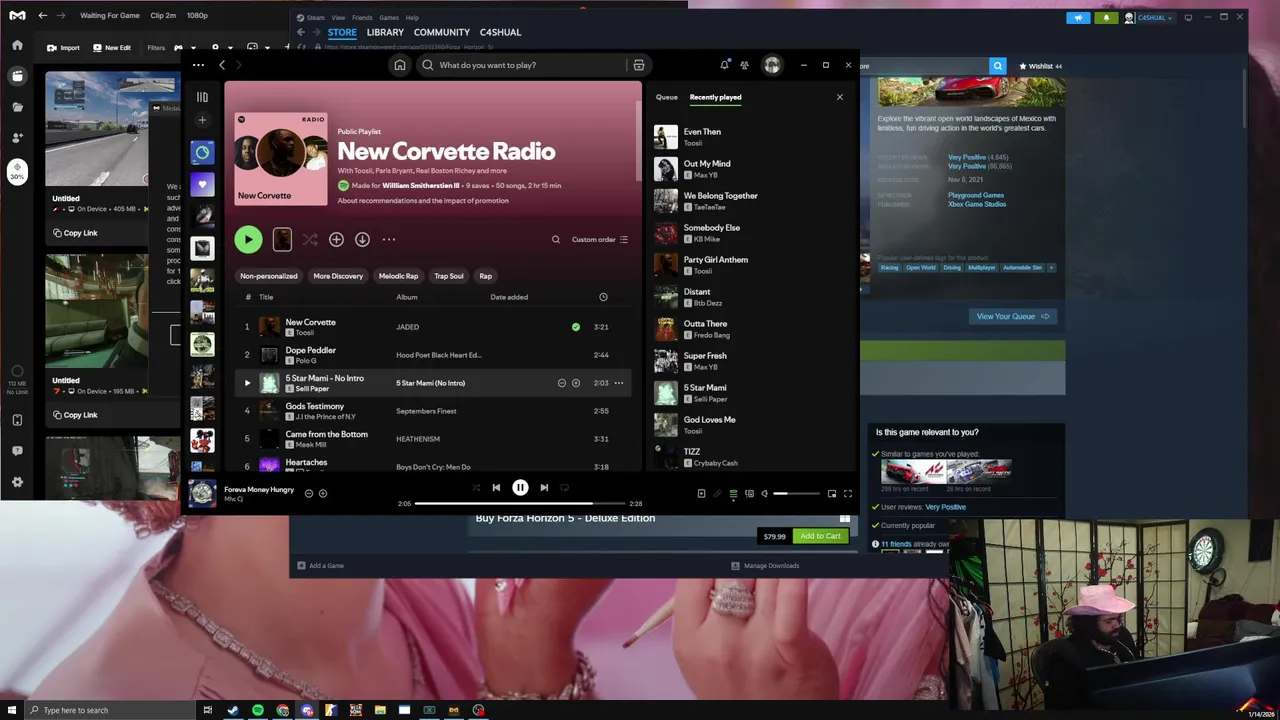Click View Your Queue in Steam
Image resolution: width=1280 pixels, height=720 pixels.
coord(1013,316)
